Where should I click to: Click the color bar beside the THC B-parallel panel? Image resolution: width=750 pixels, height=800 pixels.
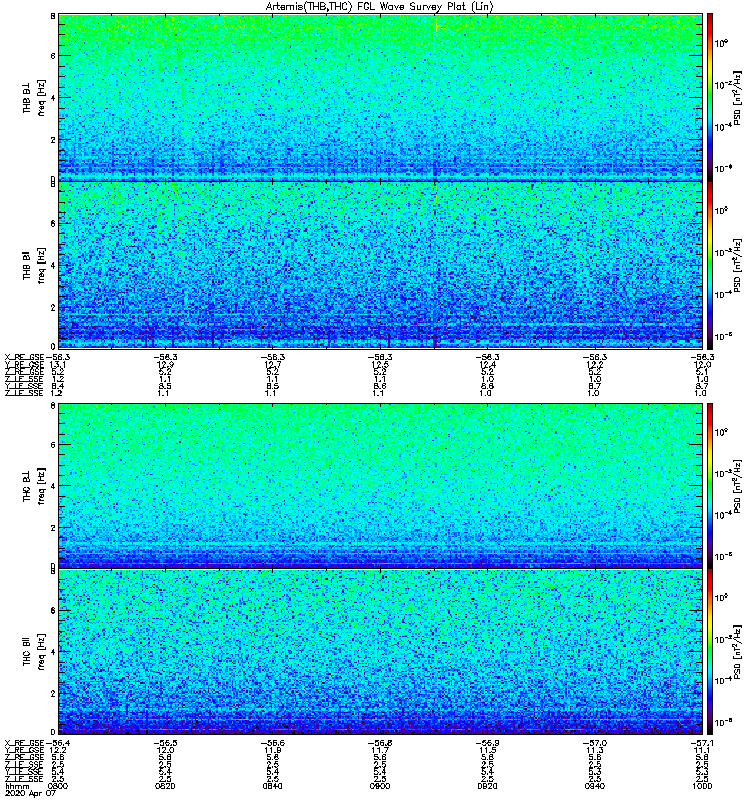(710, 652)
